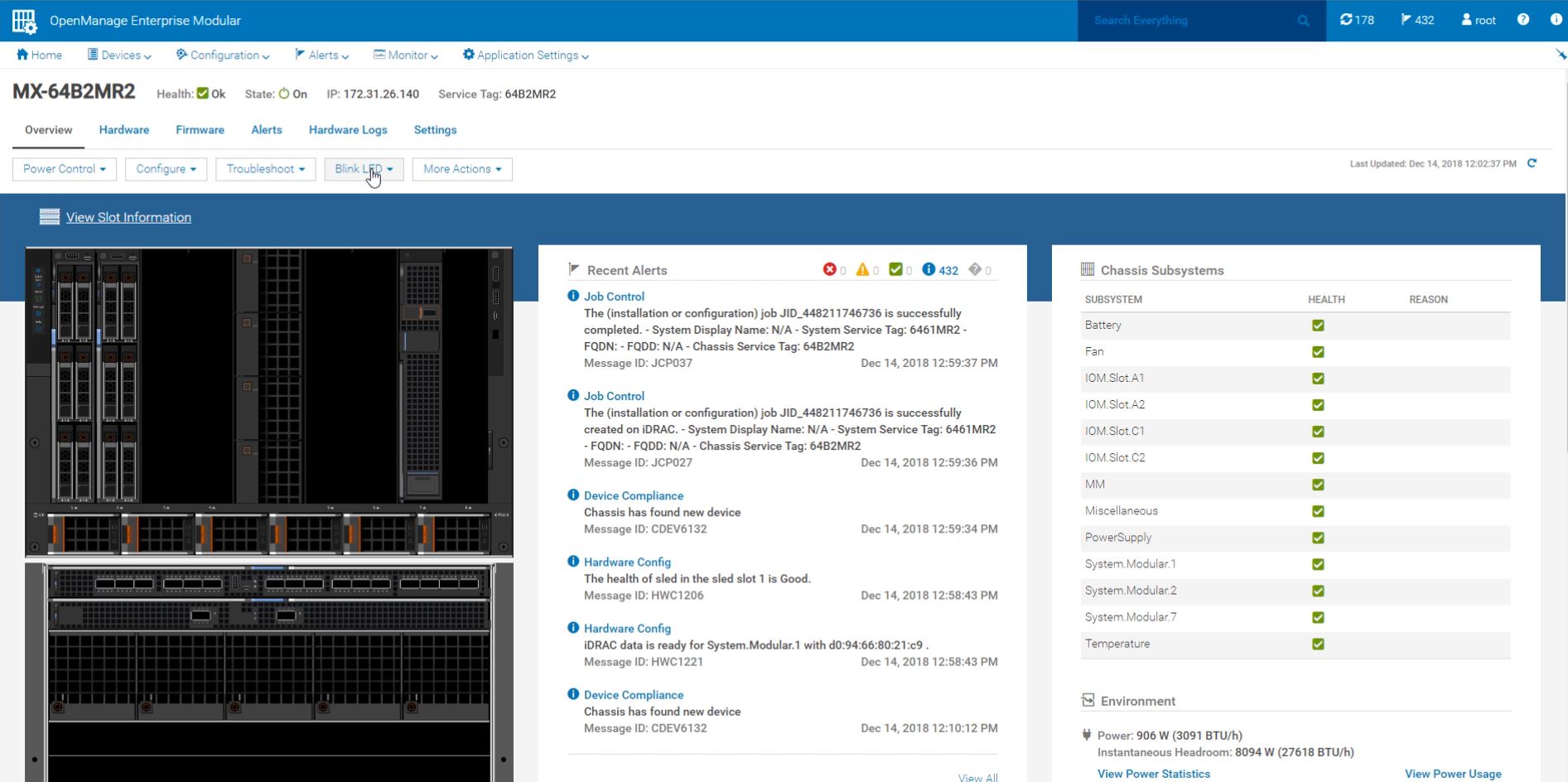Refresh the Last Updated timestamp icon
The width and height of the screenshot is (1568, 782).
pos(1532,163)
